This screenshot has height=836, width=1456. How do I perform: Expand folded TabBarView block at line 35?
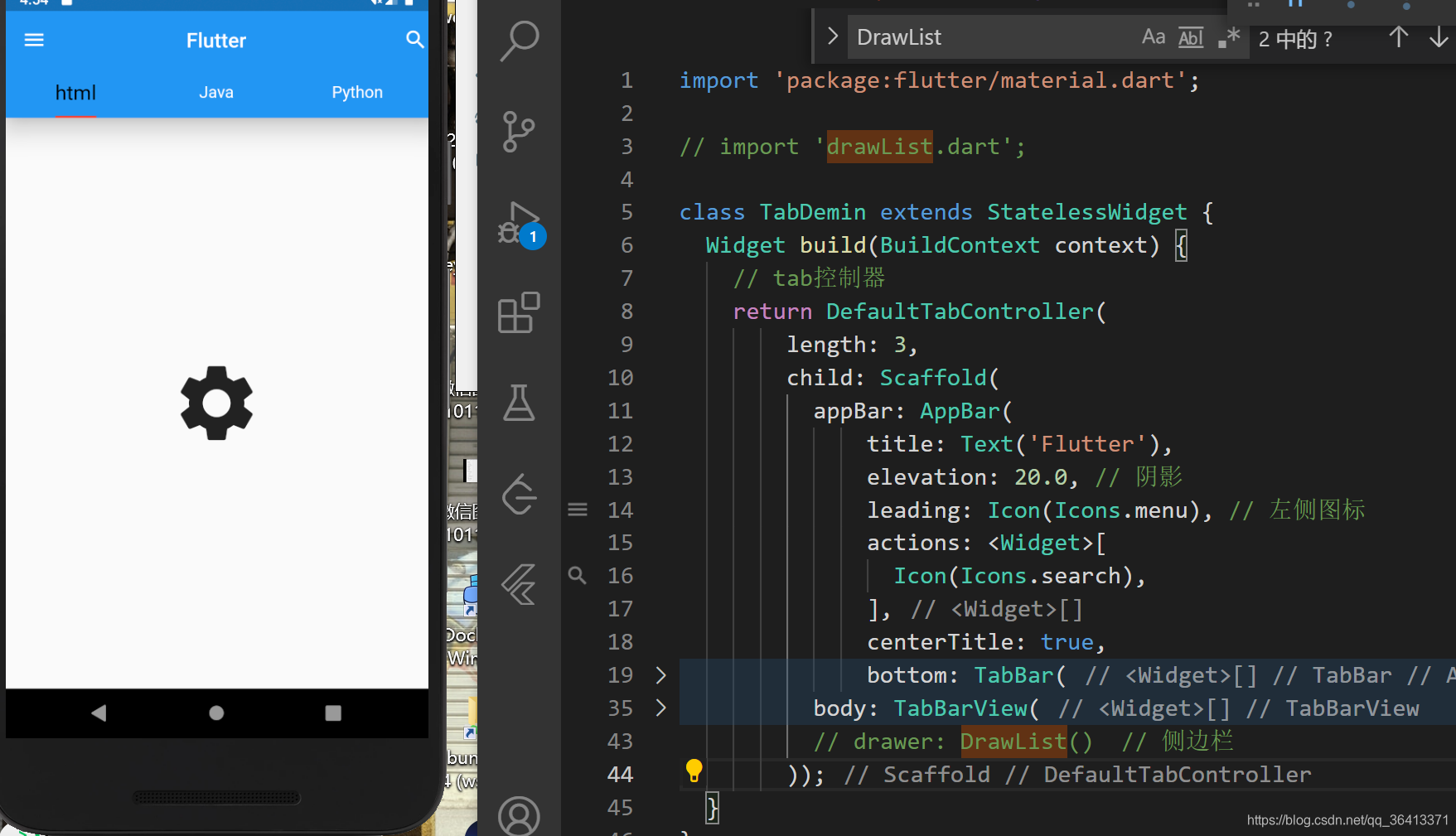660,708
